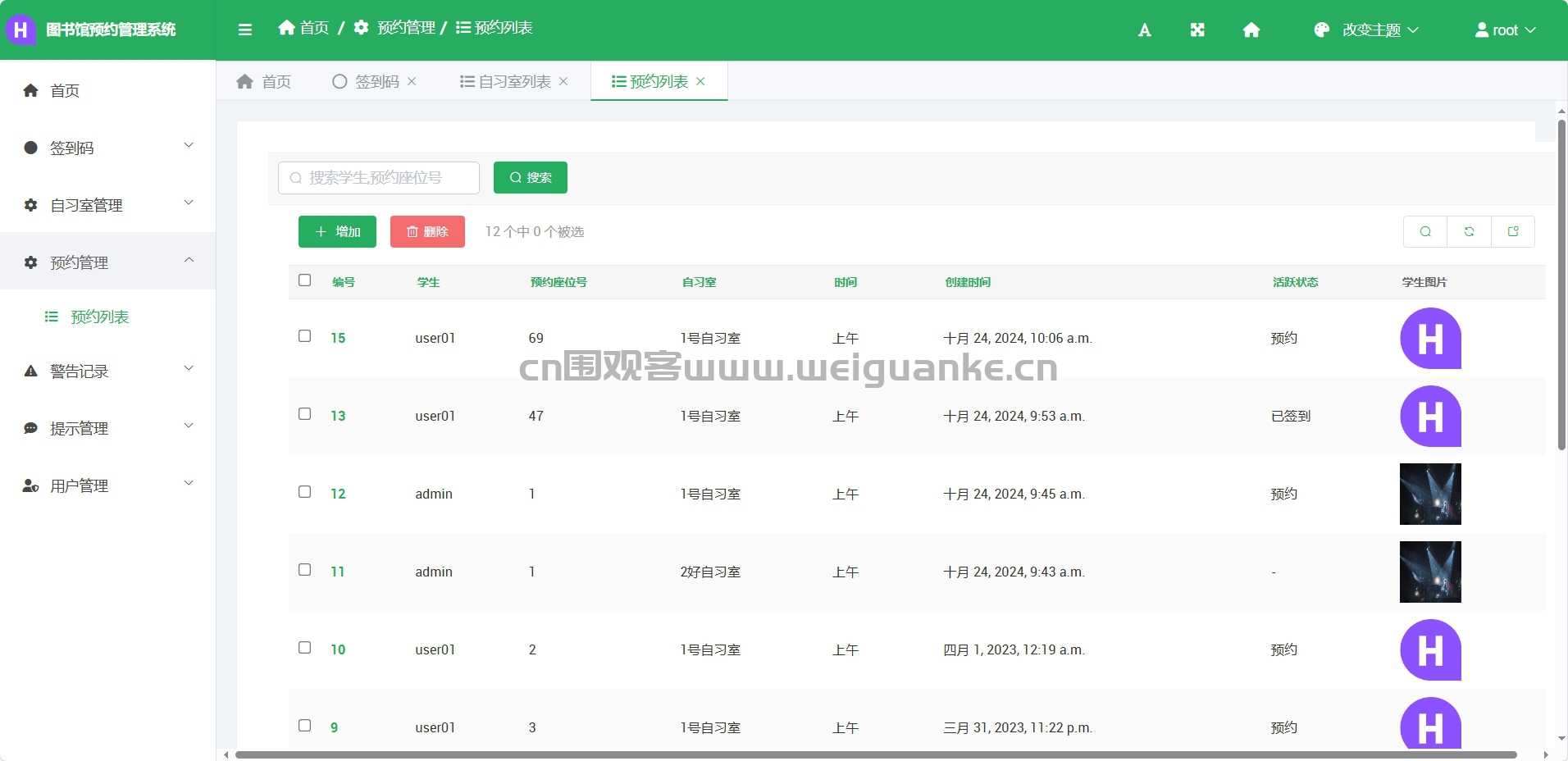Click the green 搜索 button

[x=531, y=178]
